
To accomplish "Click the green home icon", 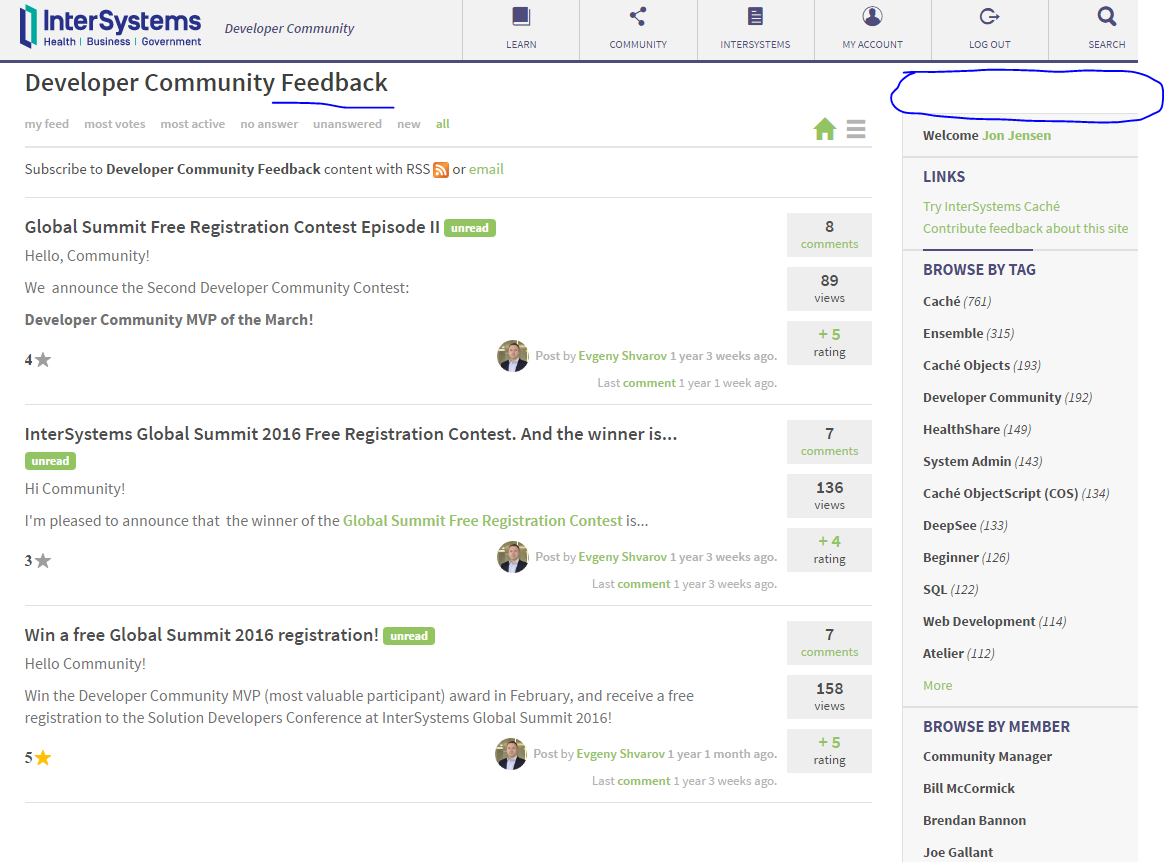I will coord(825,129).
